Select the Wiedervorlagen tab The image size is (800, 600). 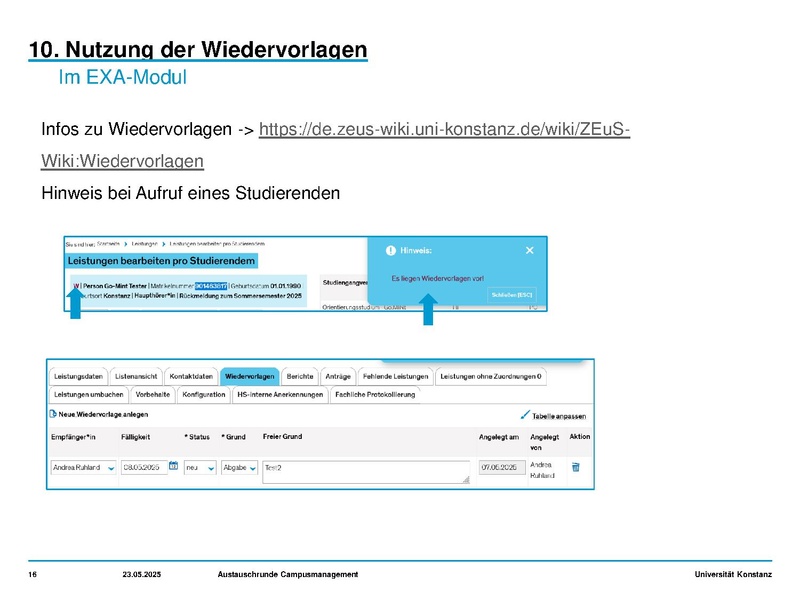pos(249,377)
